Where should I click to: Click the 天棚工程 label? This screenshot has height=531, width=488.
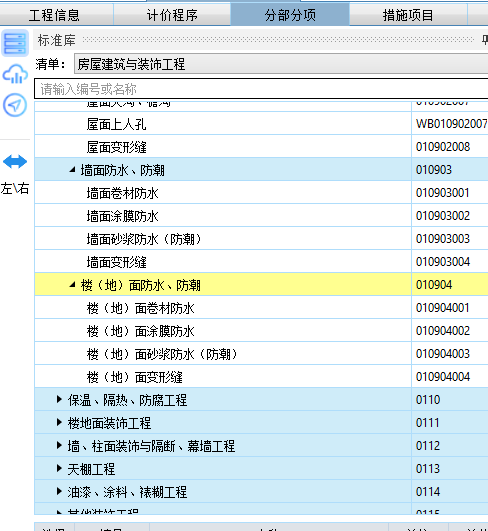tap(91, 469)
